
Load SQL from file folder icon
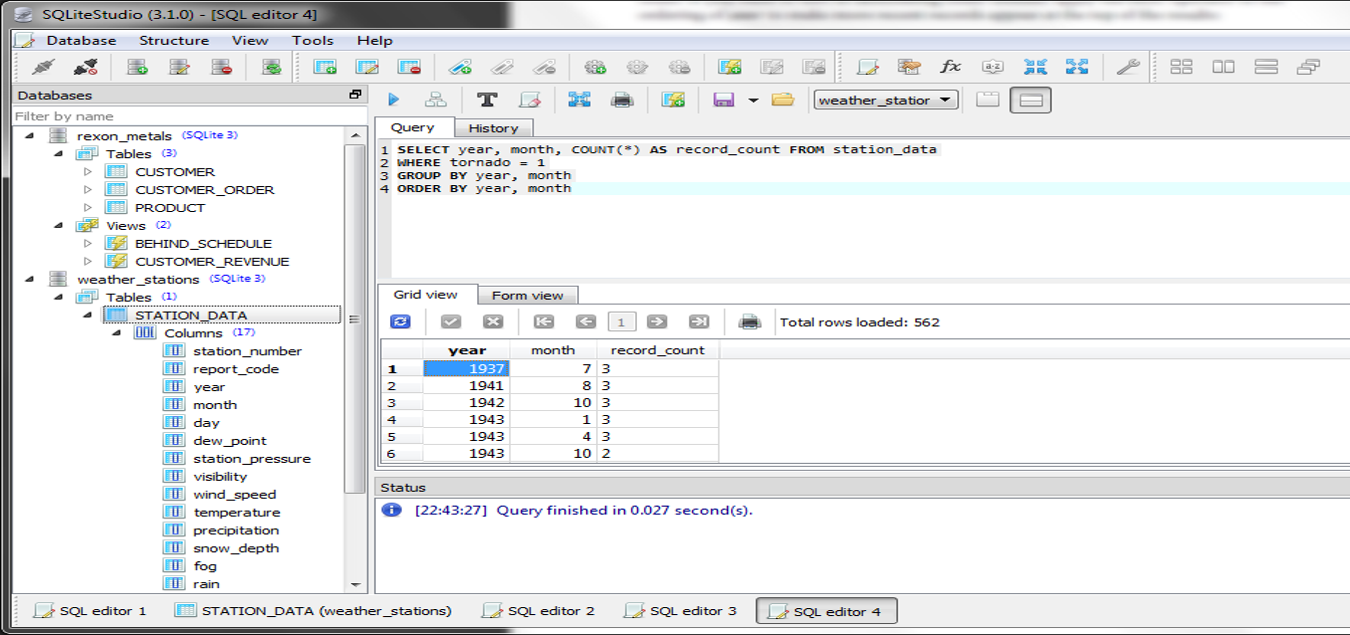tap(782, 100)
